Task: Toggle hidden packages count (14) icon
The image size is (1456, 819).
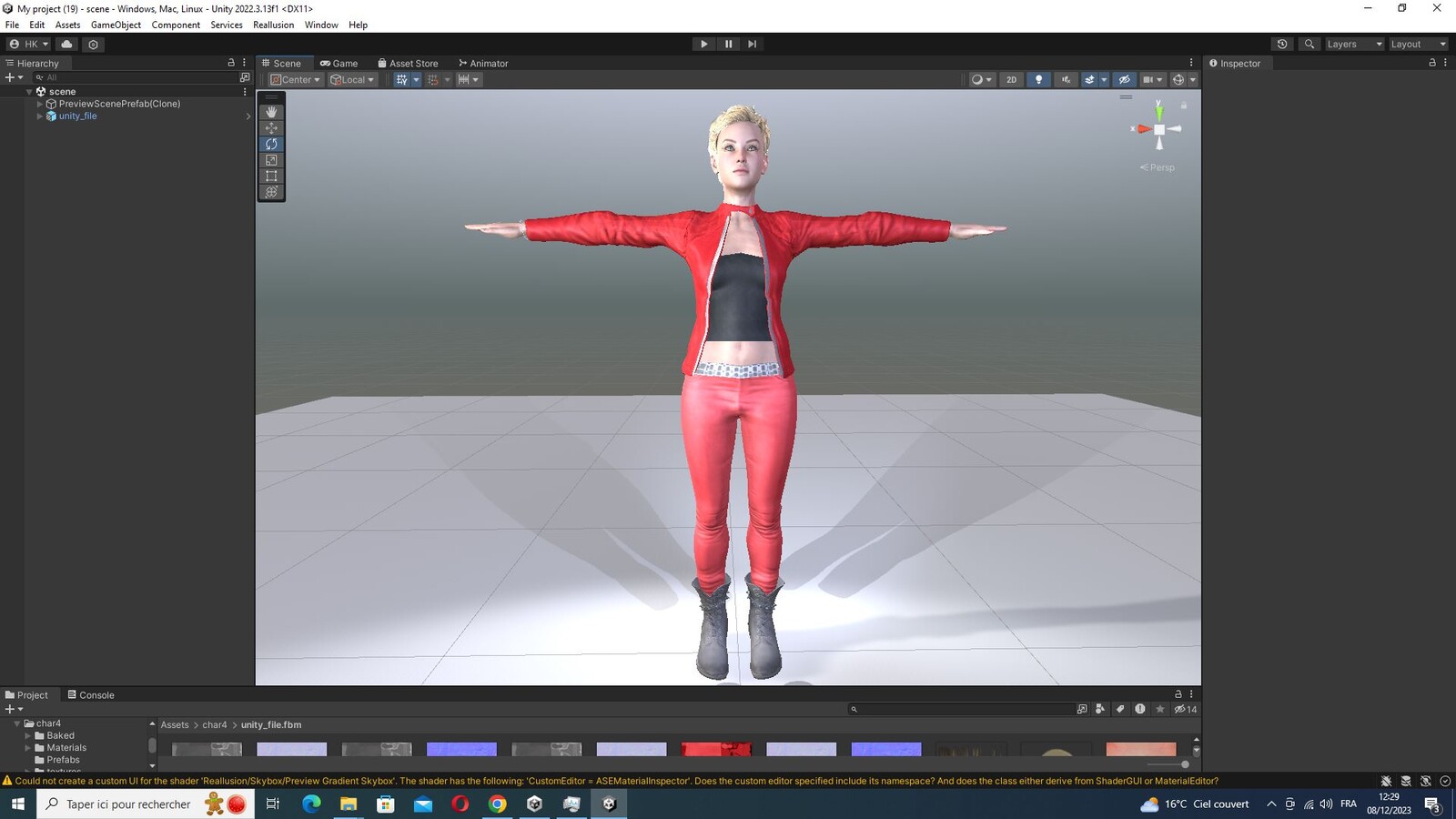Action: click(x=1186, y=709)
